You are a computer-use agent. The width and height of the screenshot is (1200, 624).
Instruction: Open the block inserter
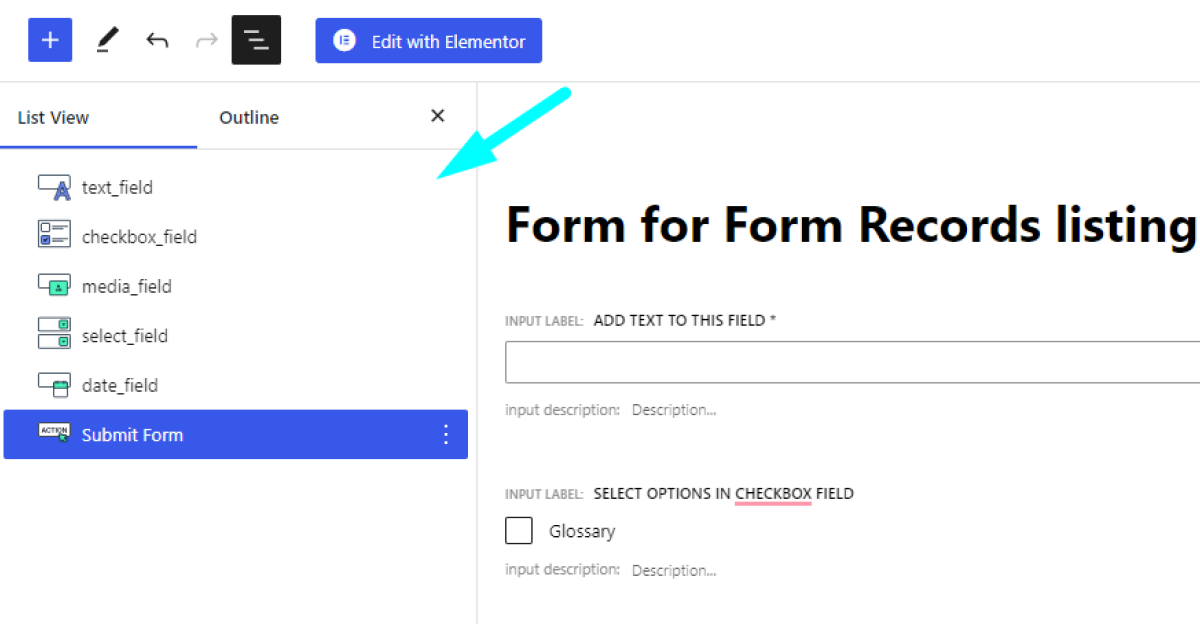[x=50, y=40]
